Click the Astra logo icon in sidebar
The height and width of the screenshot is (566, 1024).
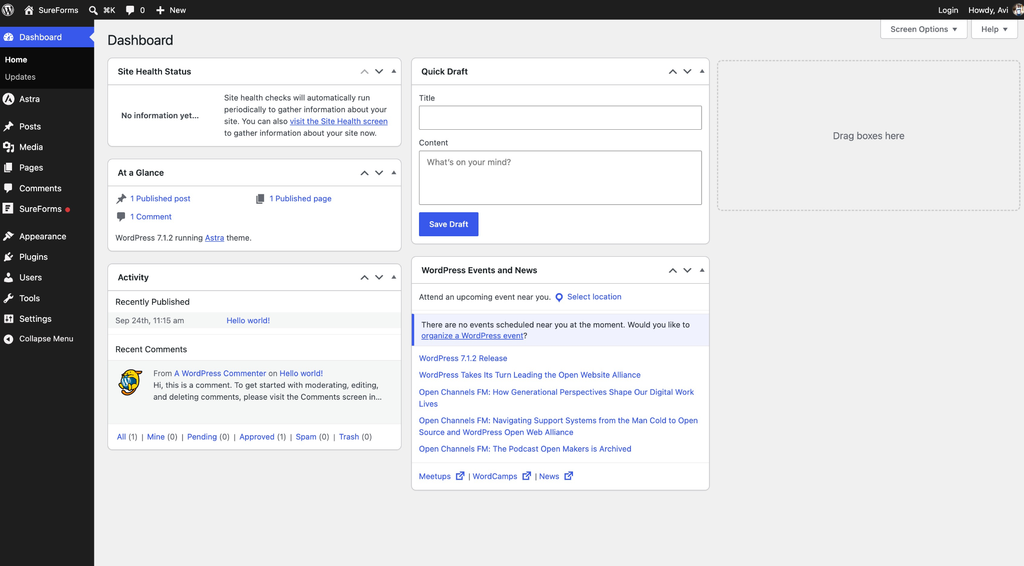(x=8, y=99)
